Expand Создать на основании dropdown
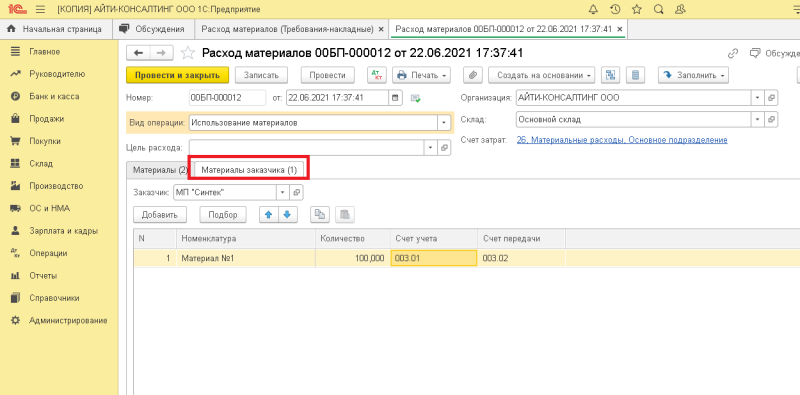The height and width of the screenshot is (395, 800). click(542, 75)
